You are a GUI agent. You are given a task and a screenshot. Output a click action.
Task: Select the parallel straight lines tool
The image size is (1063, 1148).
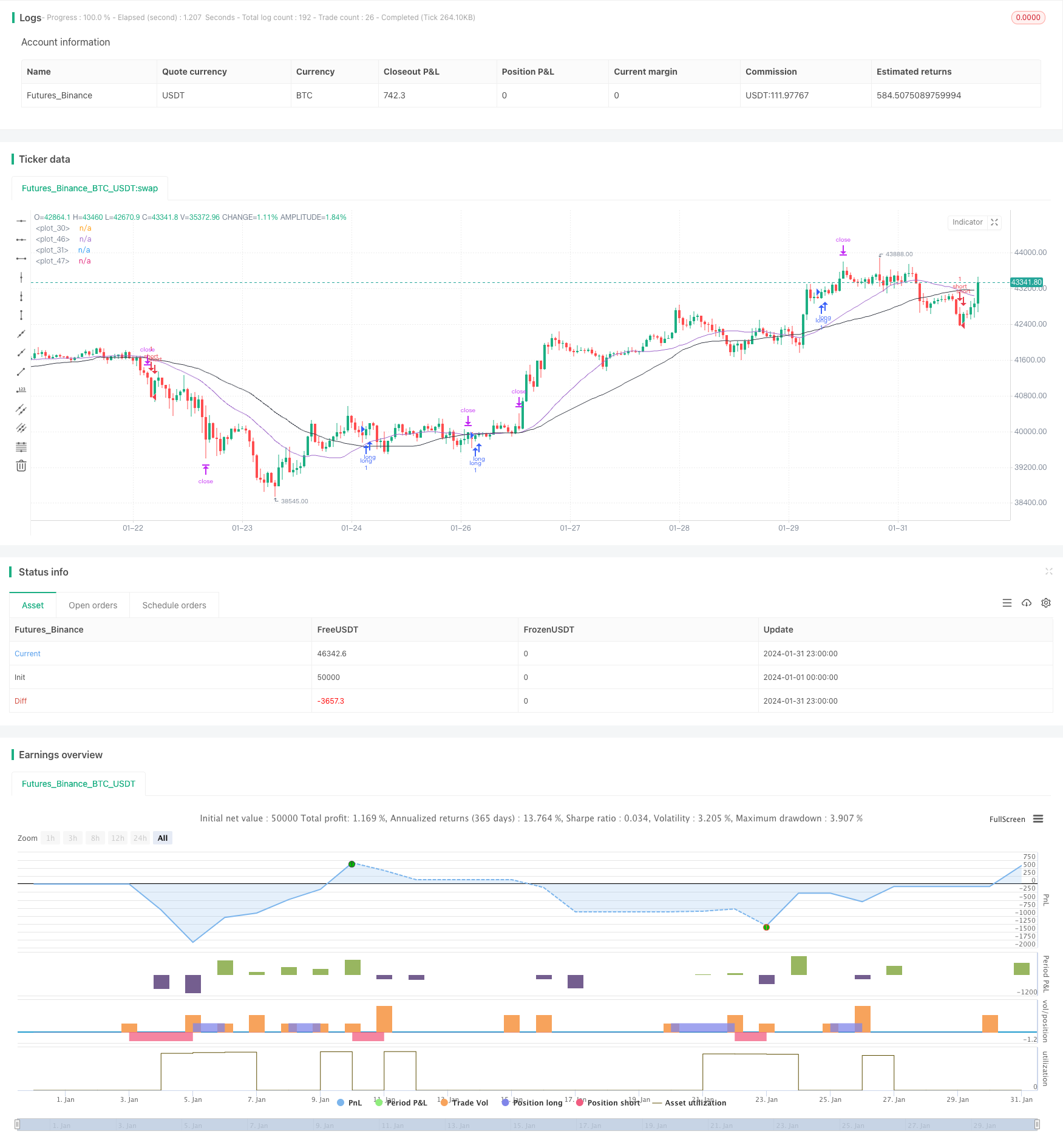click(21, 428)
